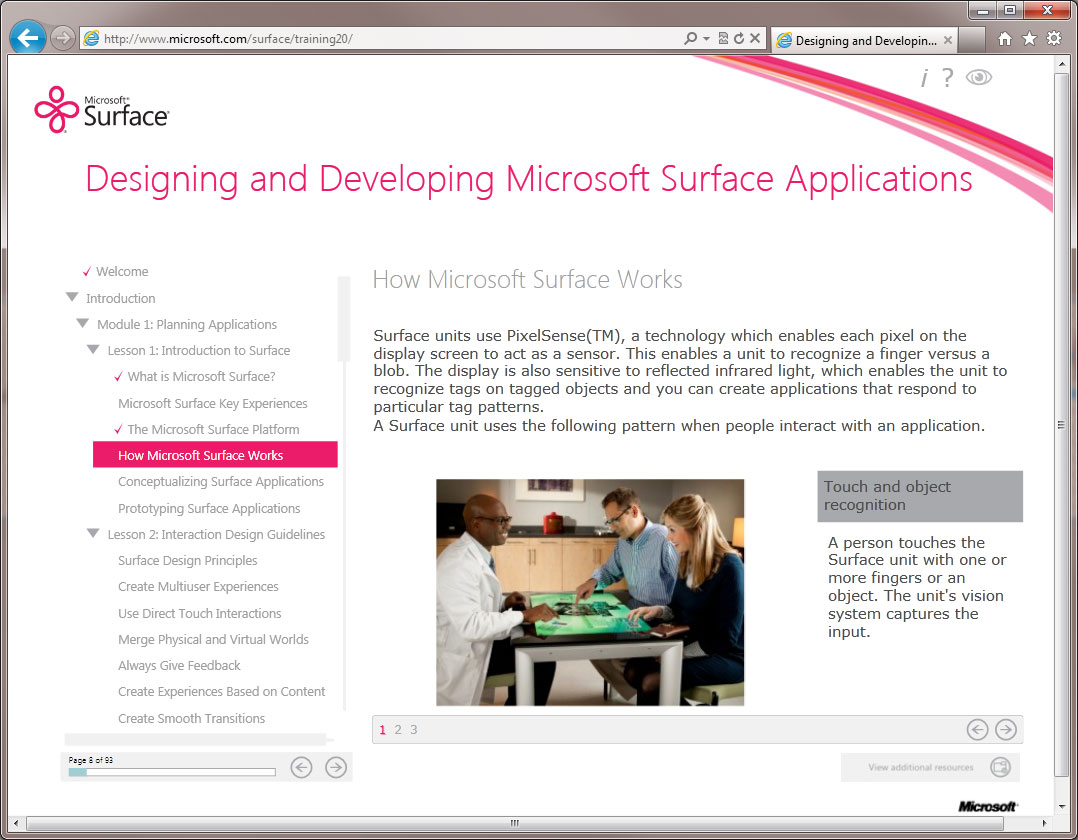Screen dimensions: 1078x840
Task: Open favorites with the star icon
Action: tap(1029, 38)
